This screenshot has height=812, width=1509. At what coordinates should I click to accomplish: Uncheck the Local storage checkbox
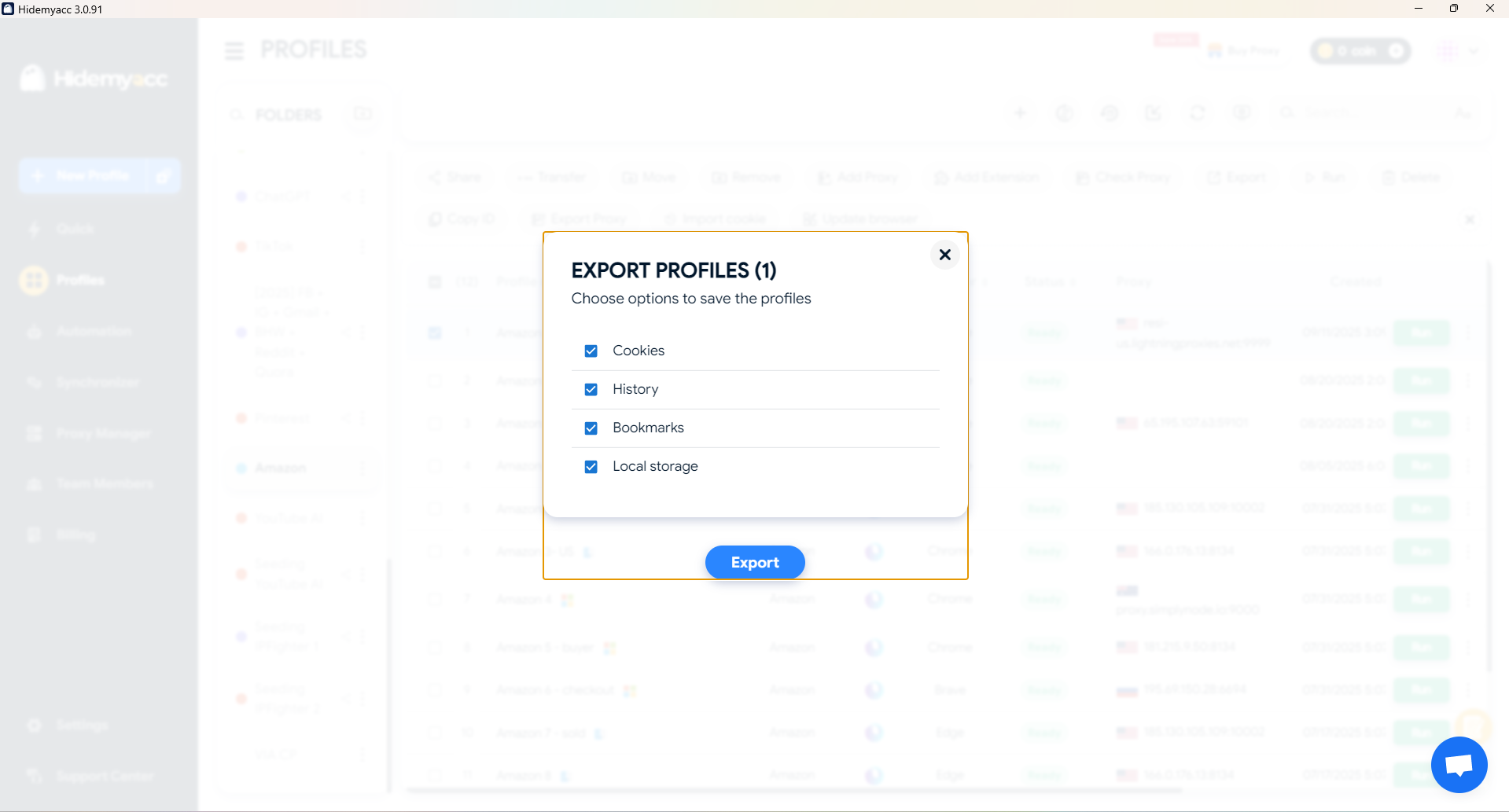[591, 466]
